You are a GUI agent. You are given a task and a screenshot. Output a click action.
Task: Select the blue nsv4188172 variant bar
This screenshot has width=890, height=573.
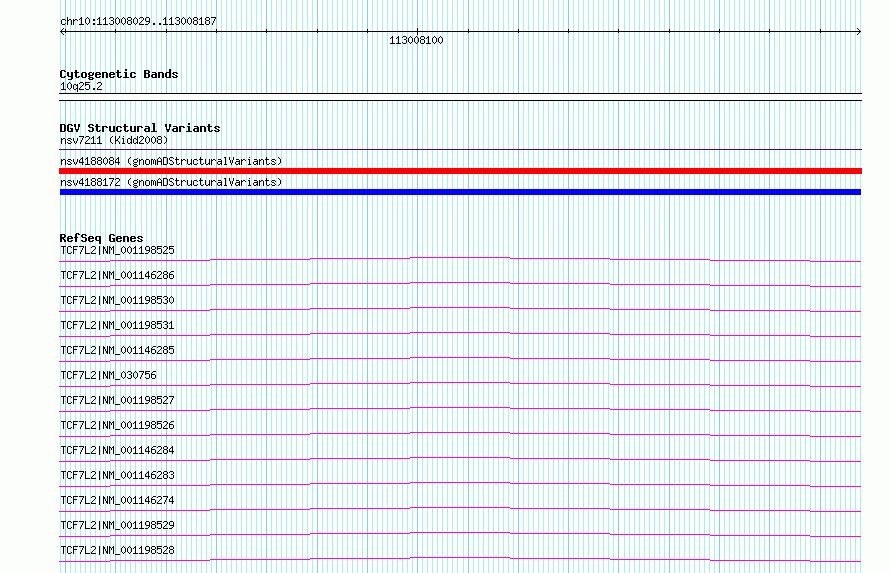coord(460,192)
